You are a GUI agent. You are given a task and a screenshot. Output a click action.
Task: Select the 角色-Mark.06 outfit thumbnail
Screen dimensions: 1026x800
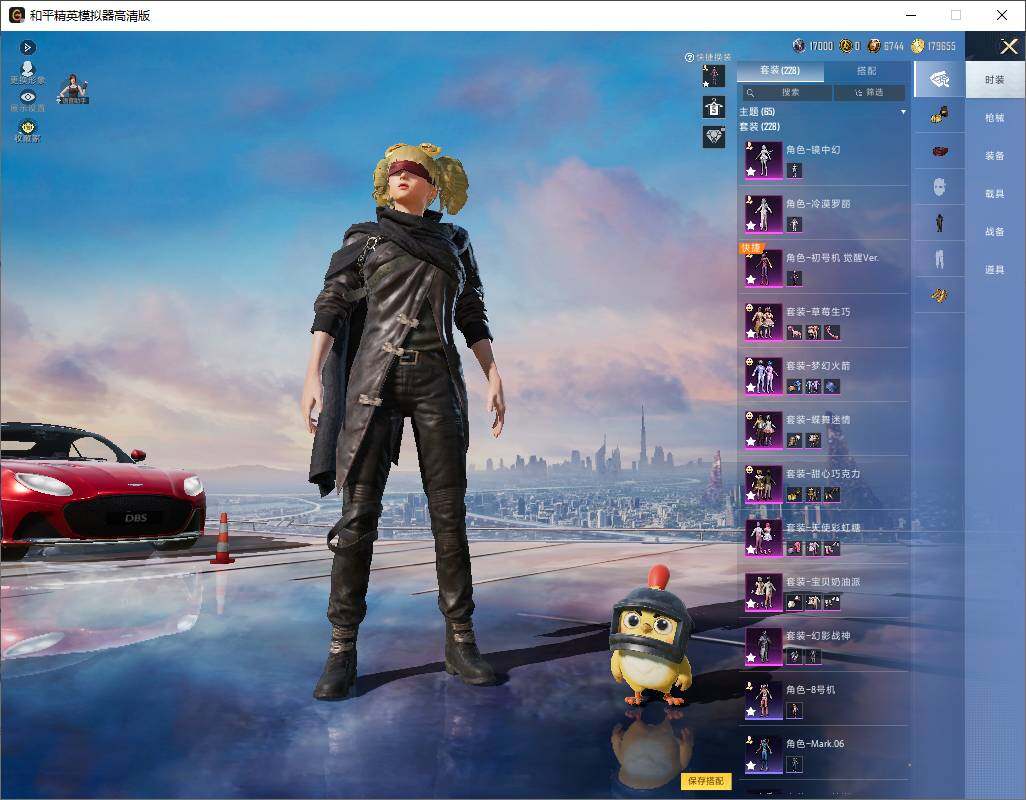764,754
